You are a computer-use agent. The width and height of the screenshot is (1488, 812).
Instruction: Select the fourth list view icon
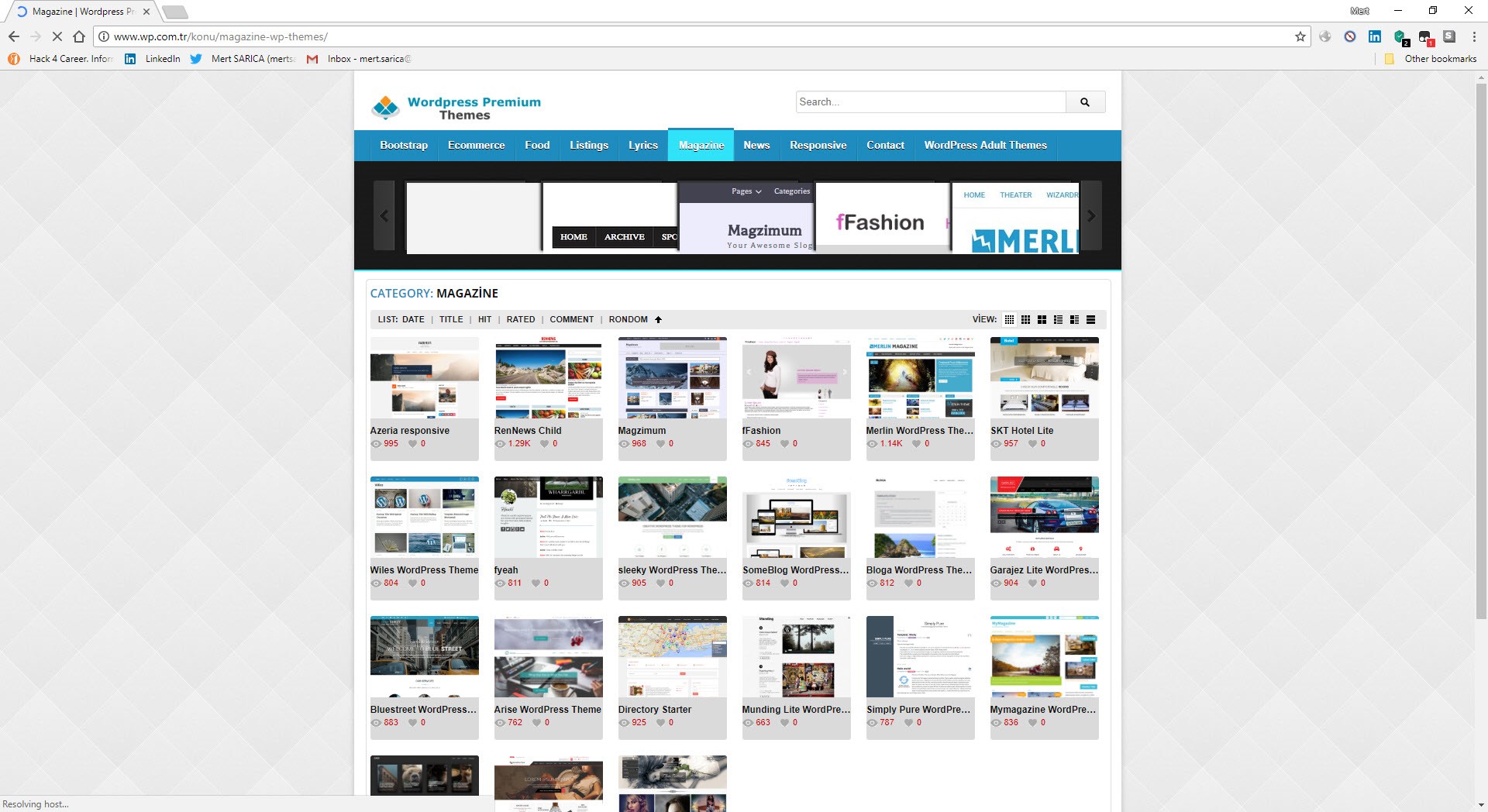pyautogui.click(x=1058, y=319)
